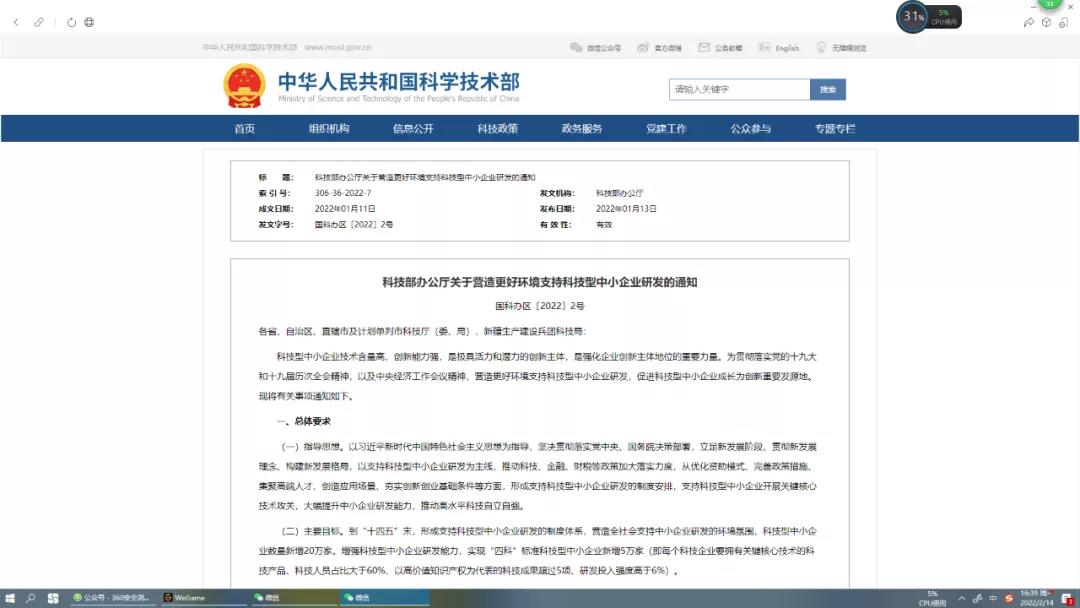The image size is (1080, 608).
Task: Open the 组织机构 navigation menu
Action: [329, 129]
